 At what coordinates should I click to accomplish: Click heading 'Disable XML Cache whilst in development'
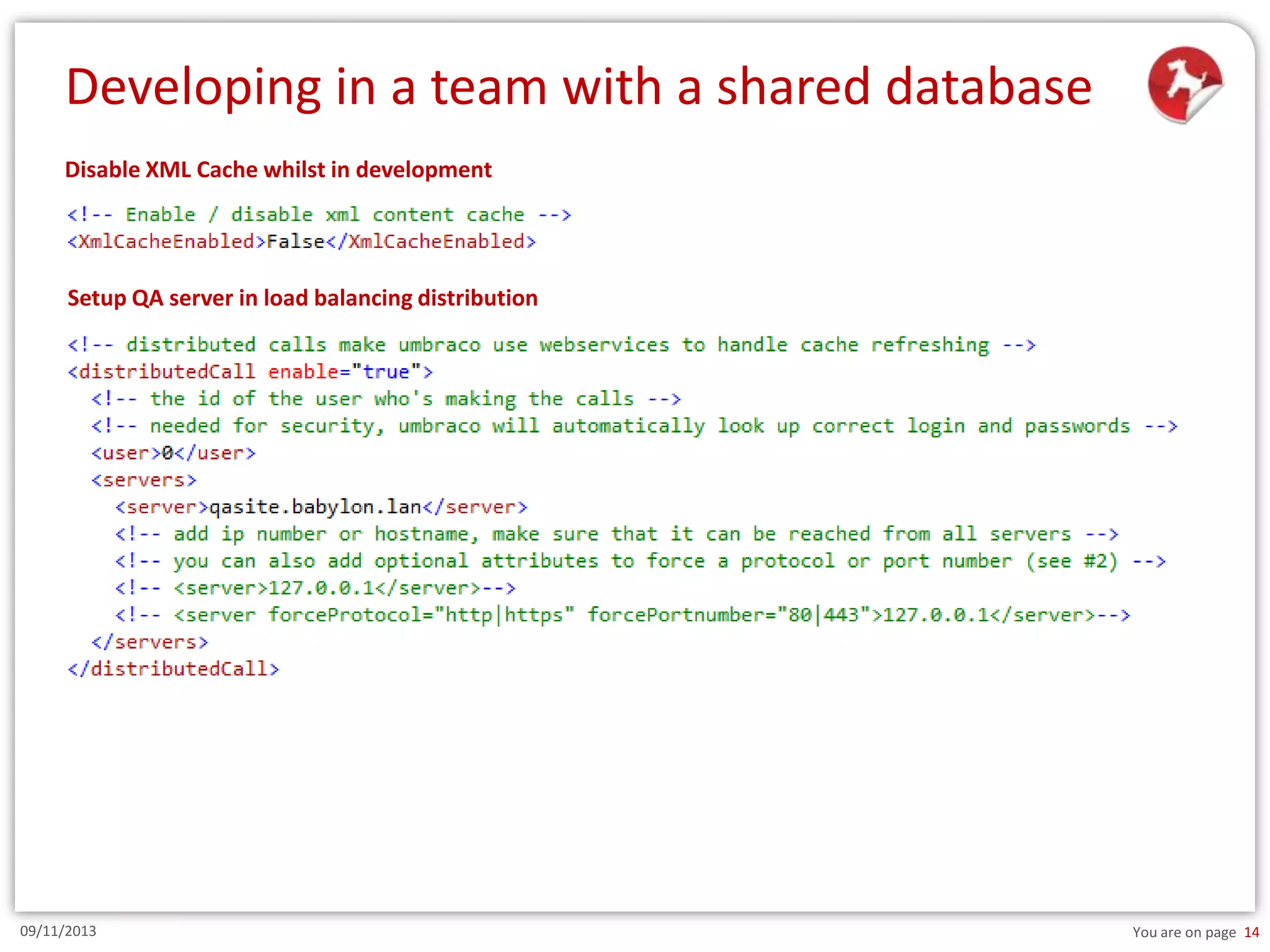pyautogui.click(x=278, y=170)
